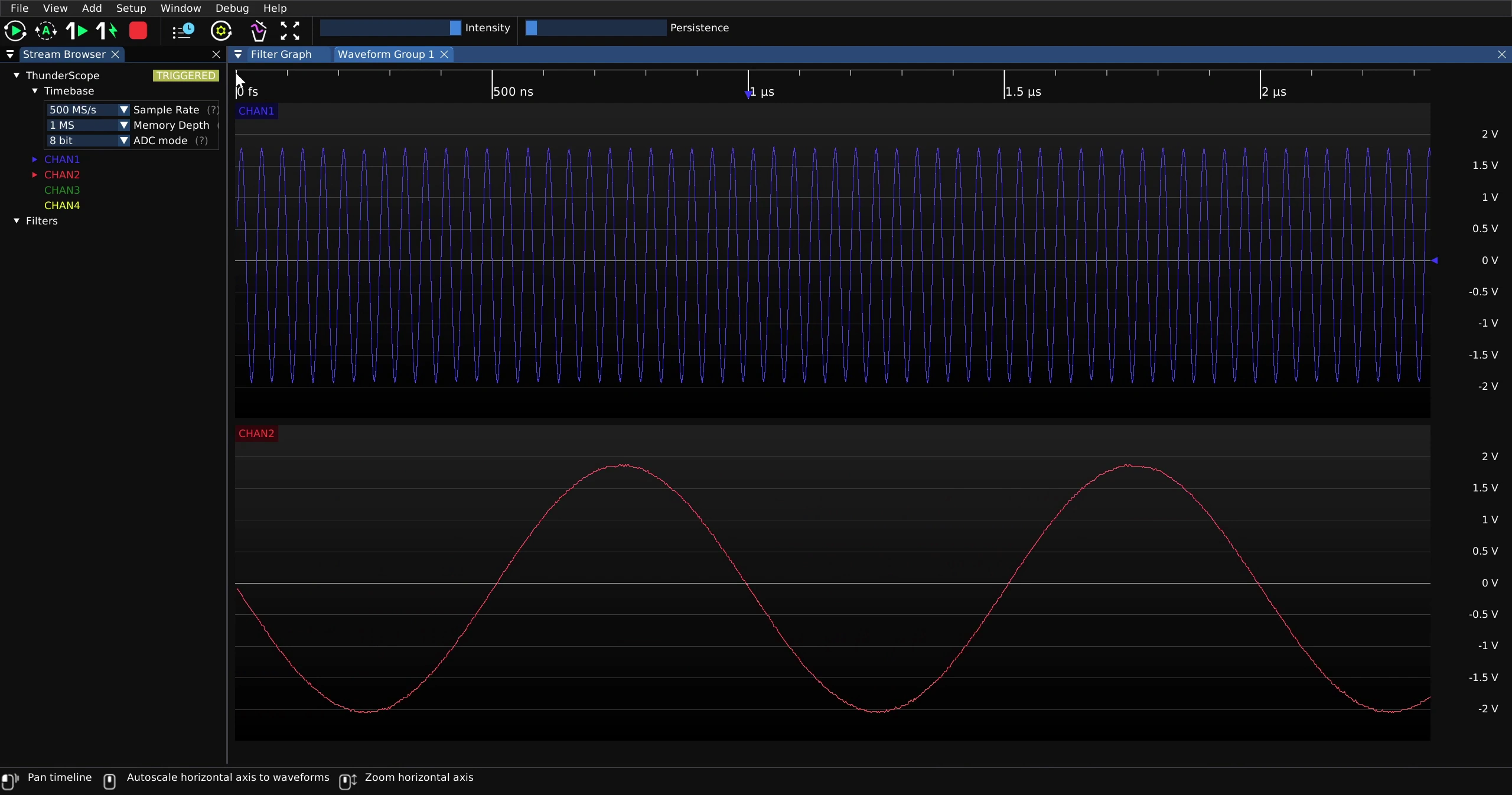Click the auto trigger arm icon
Screen dimensions: 1512x795
tap(46, 31)
